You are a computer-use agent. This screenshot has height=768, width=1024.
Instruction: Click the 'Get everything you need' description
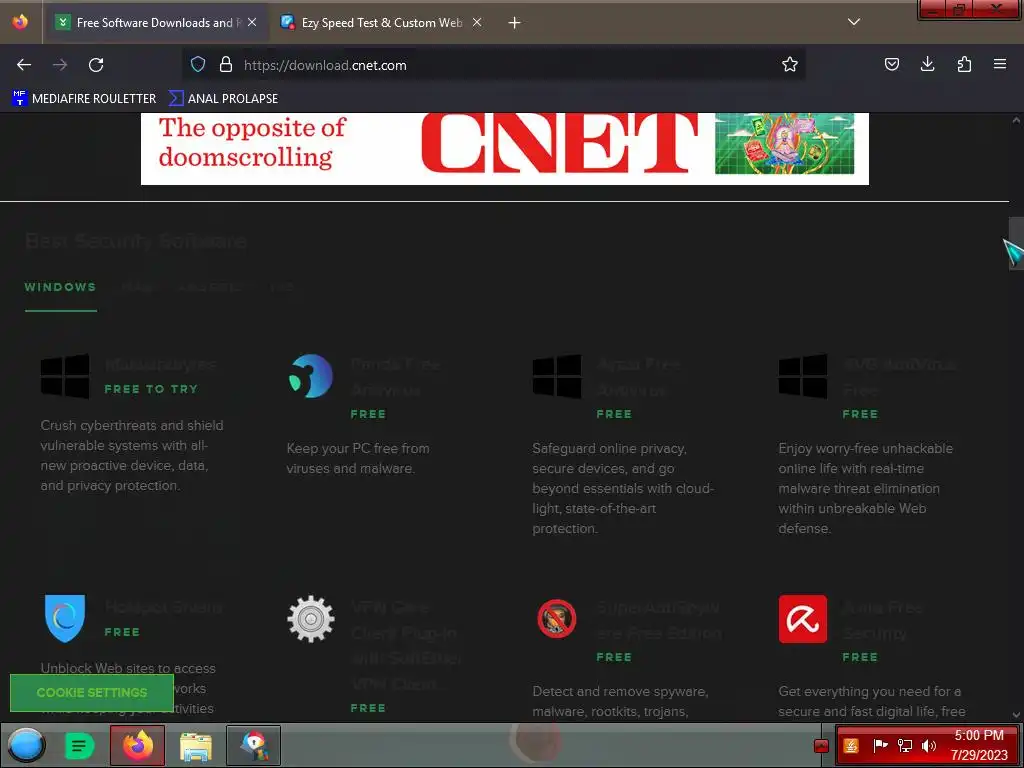pyautogui.click(x=872, y=701)
